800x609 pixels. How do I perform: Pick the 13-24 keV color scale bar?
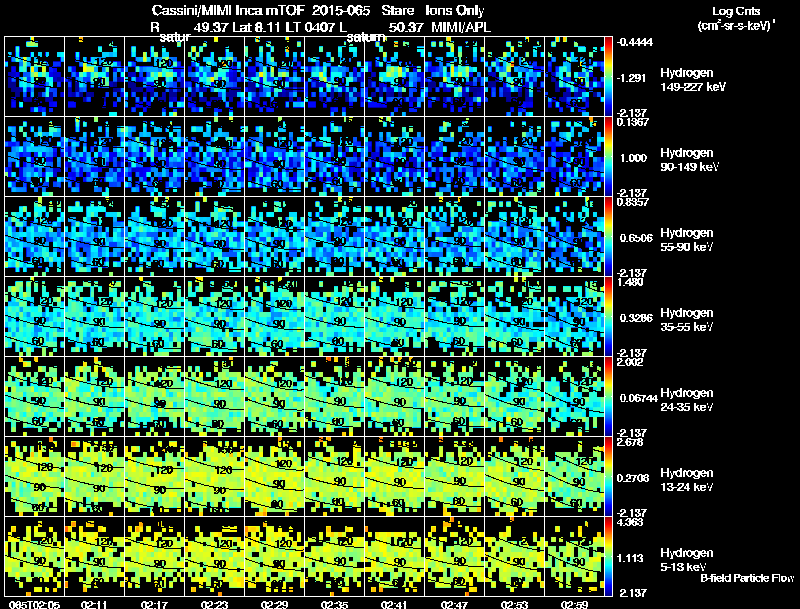tap(610, 476)
